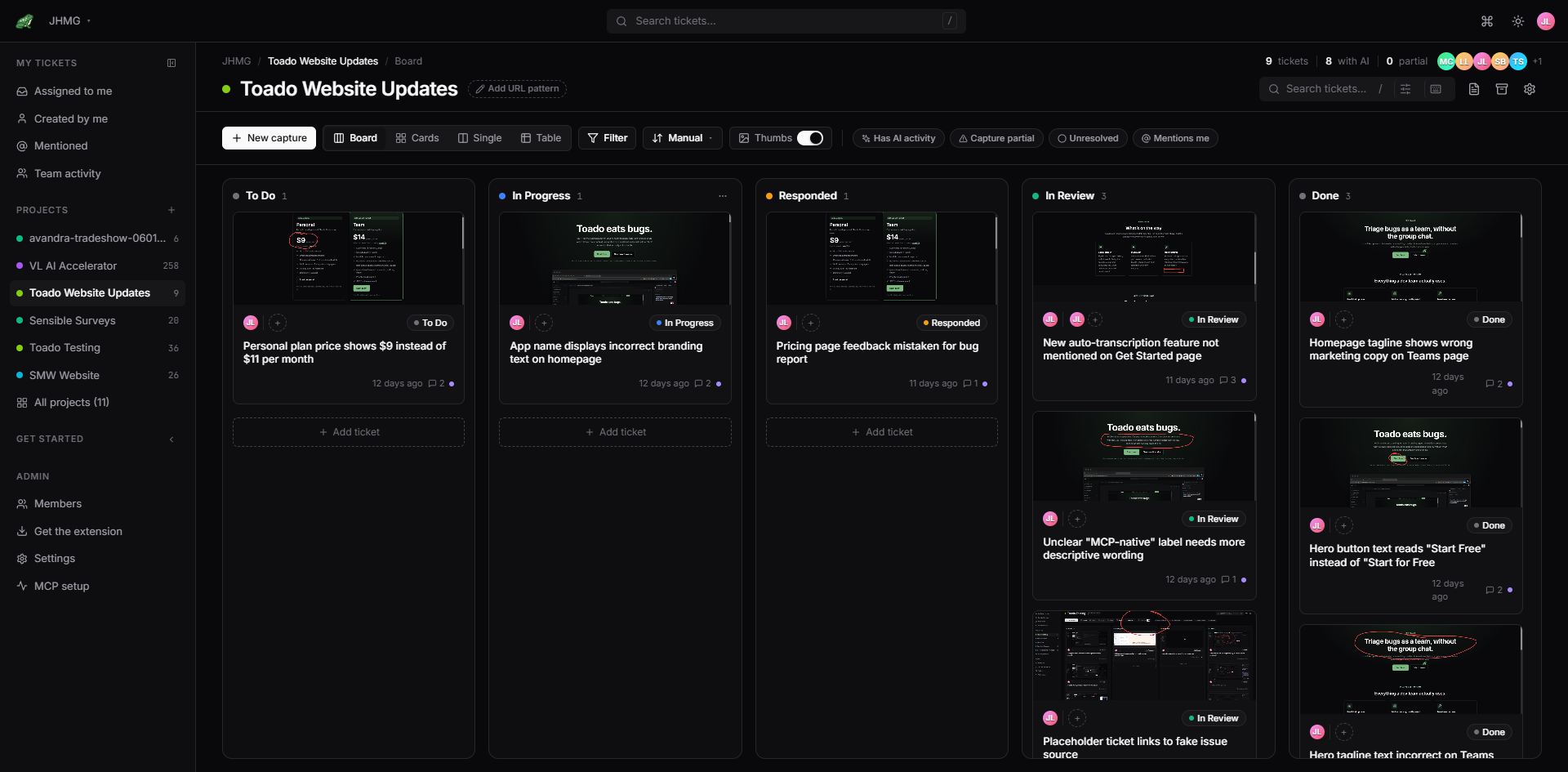
Task: Collapse the Get Started section chevron
Action: click(x=171, y=440)
